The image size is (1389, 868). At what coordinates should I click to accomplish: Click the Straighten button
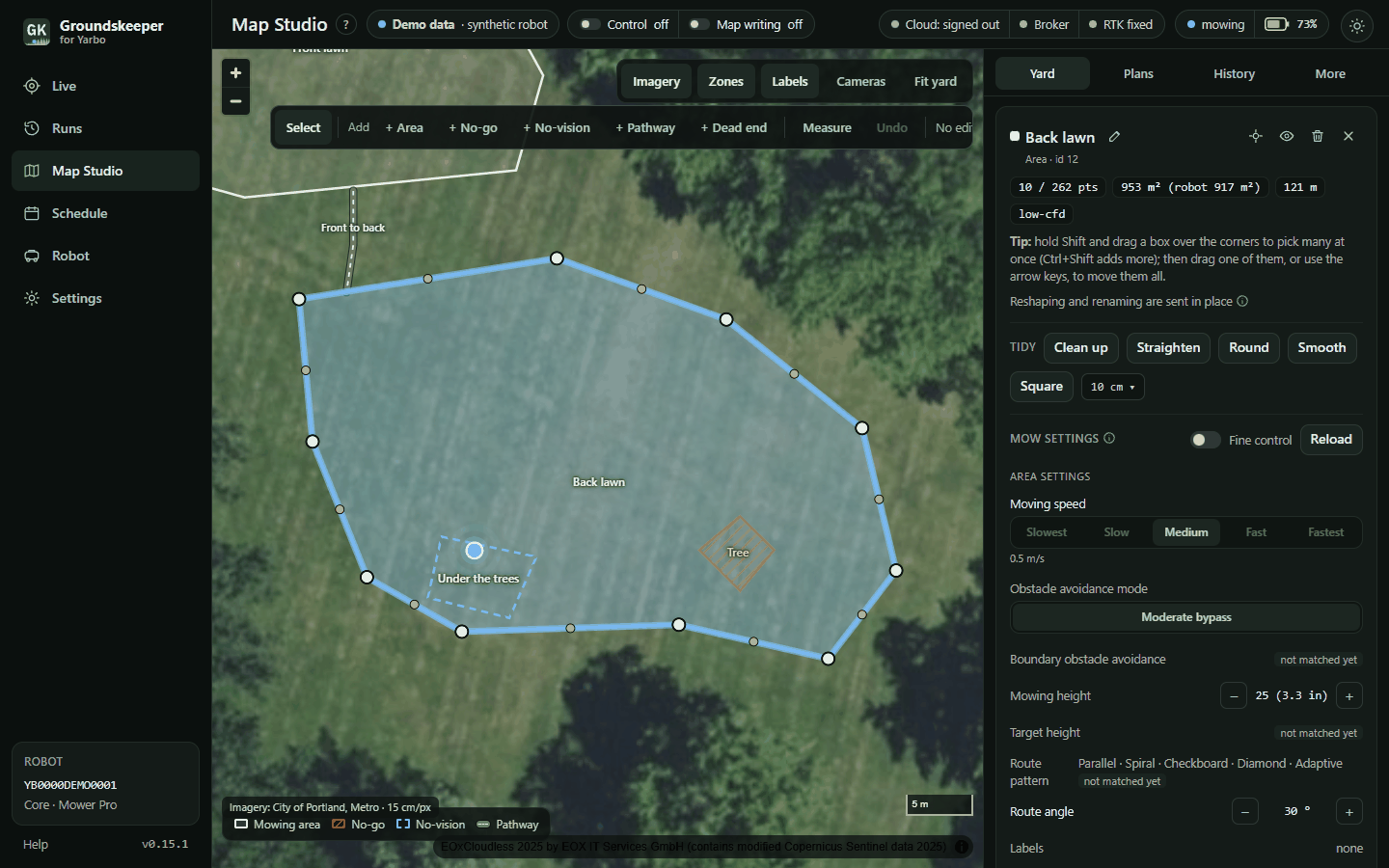coord(1168,348)
